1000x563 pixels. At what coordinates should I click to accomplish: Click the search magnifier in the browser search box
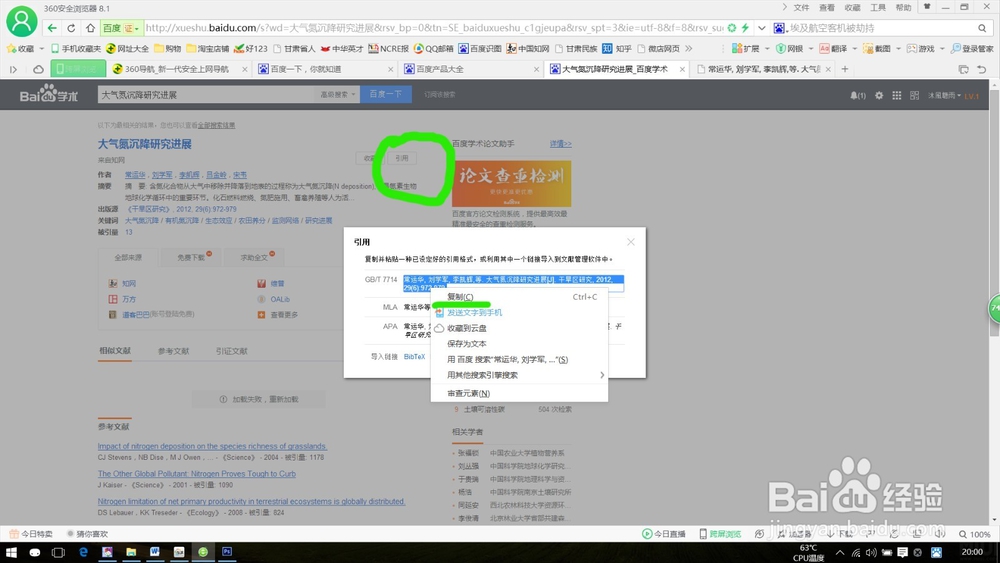982,28
